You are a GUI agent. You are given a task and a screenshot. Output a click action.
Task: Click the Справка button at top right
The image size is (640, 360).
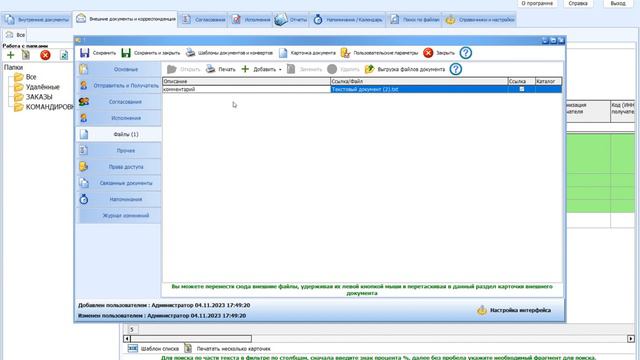coord(578,3)
